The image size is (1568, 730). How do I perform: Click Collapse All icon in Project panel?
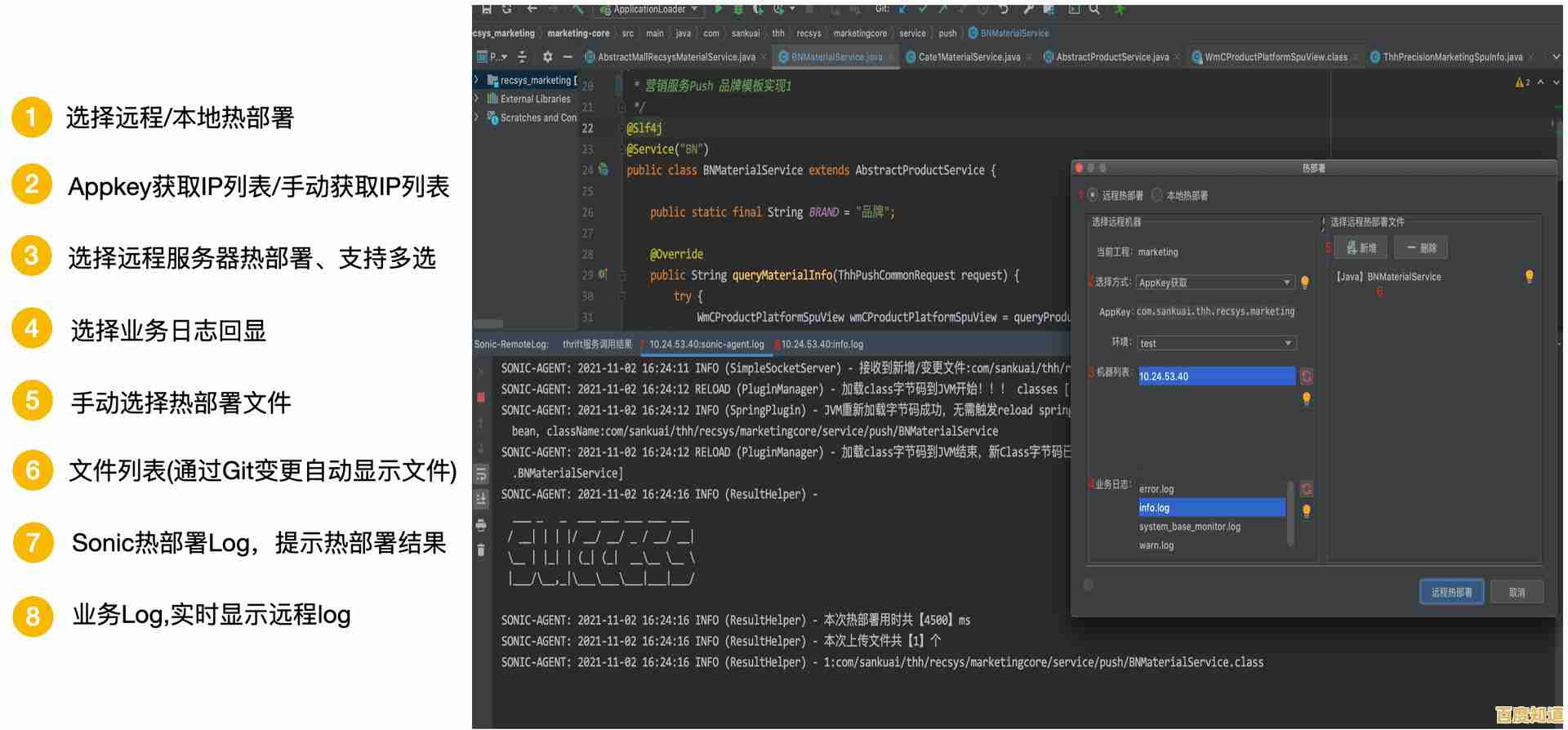[x=523, y=56]
